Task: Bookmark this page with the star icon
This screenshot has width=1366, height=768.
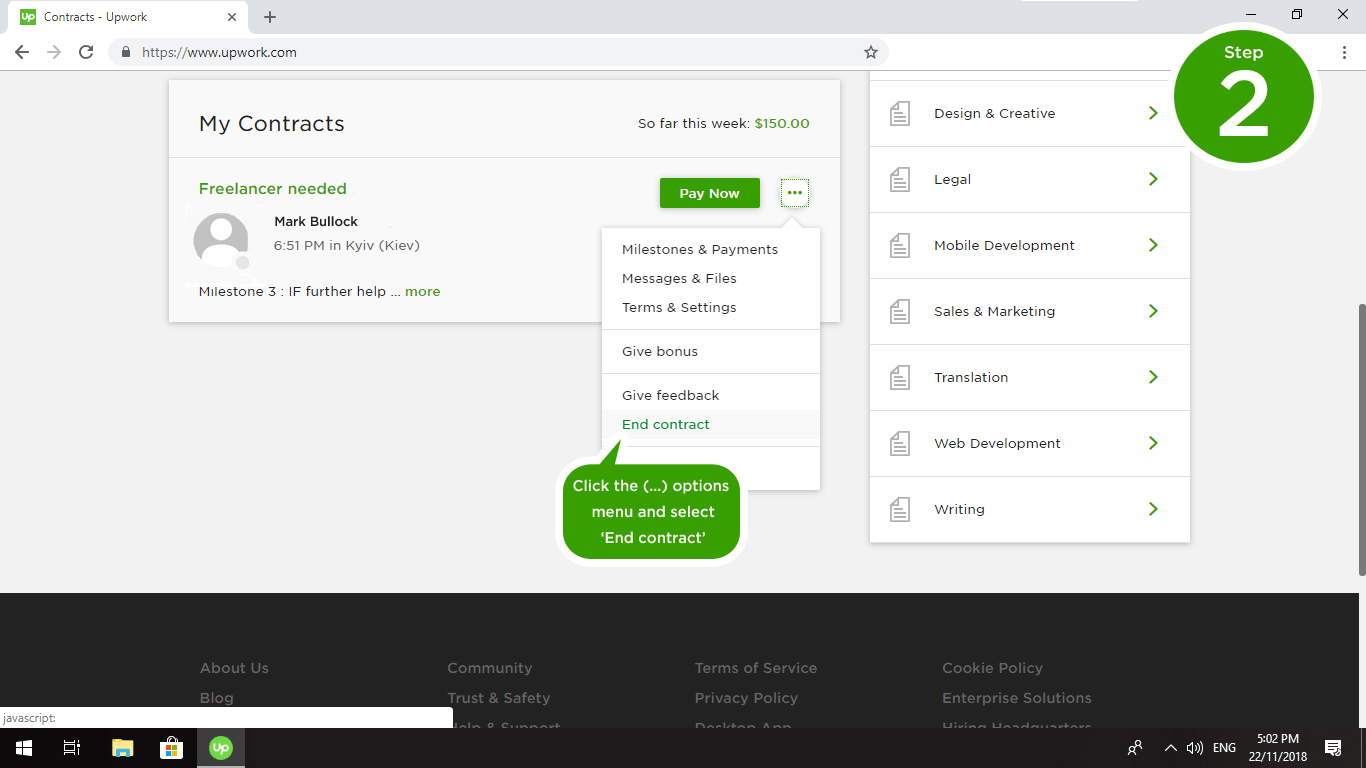Action: (871, 52)
